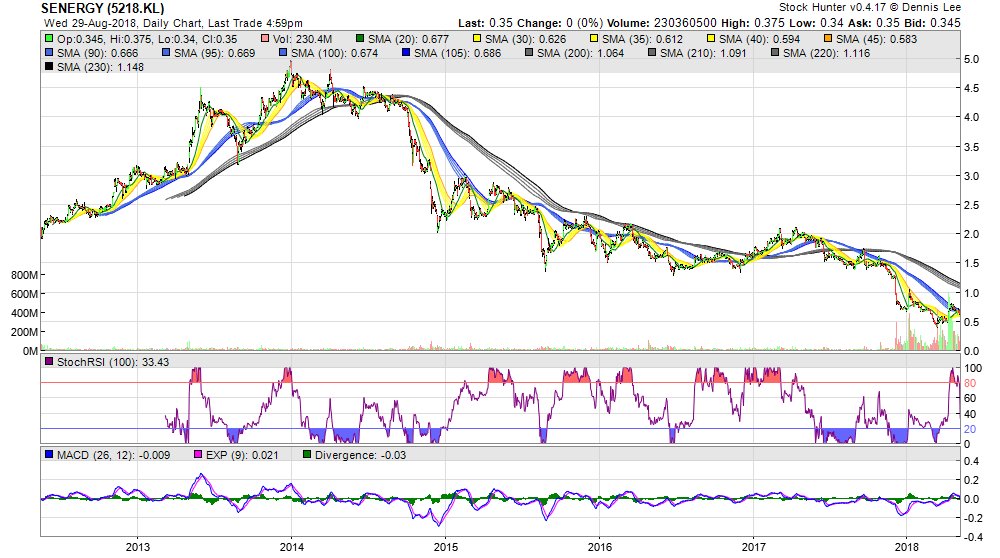The image size is (1000, 558).
Task: Click the 'SMA (20): 0.677' legend label
Action: pyautogui.click(x=408, y=39)
